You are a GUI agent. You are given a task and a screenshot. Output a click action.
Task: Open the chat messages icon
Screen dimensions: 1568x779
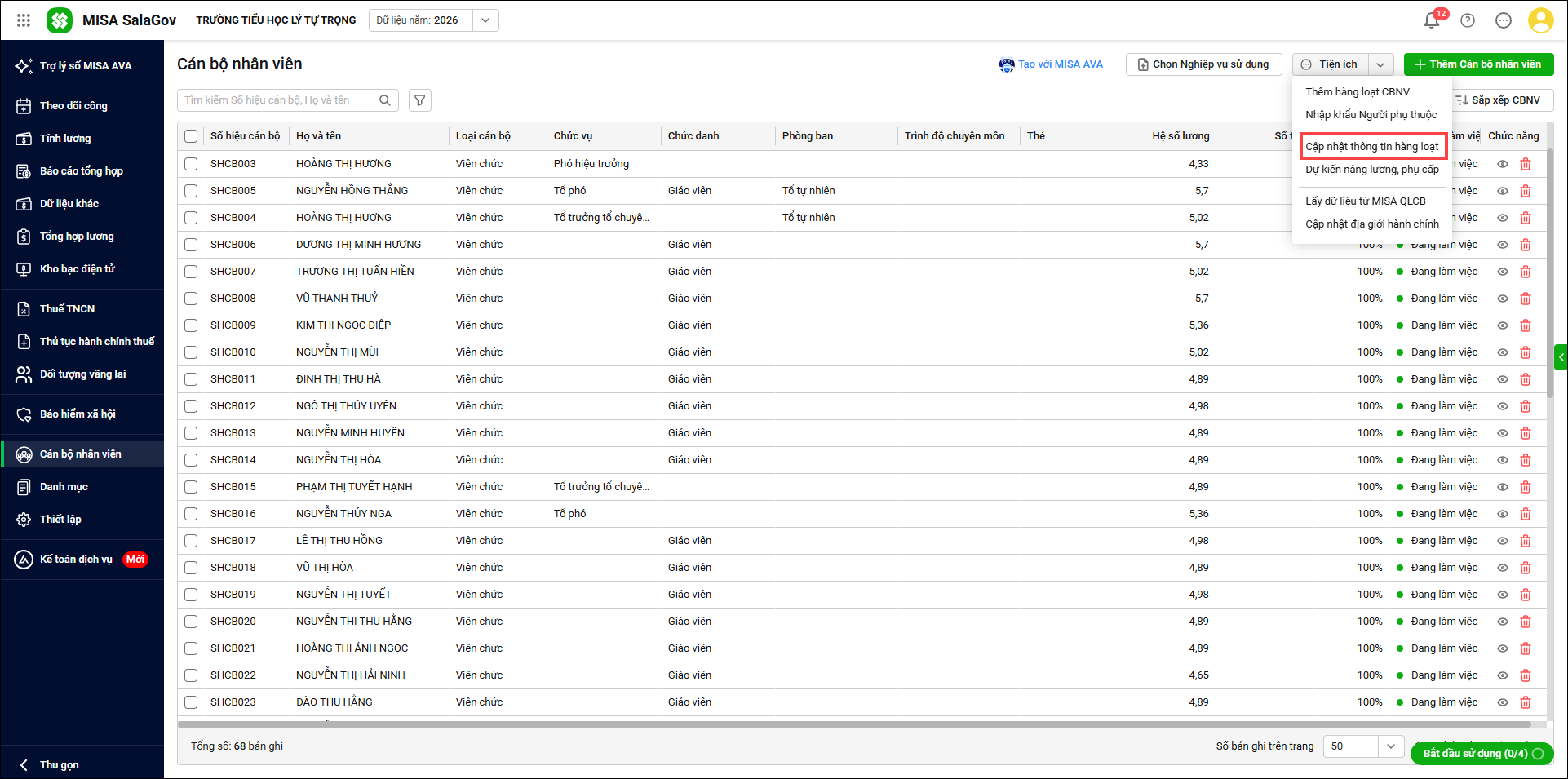click(1504, 20)
